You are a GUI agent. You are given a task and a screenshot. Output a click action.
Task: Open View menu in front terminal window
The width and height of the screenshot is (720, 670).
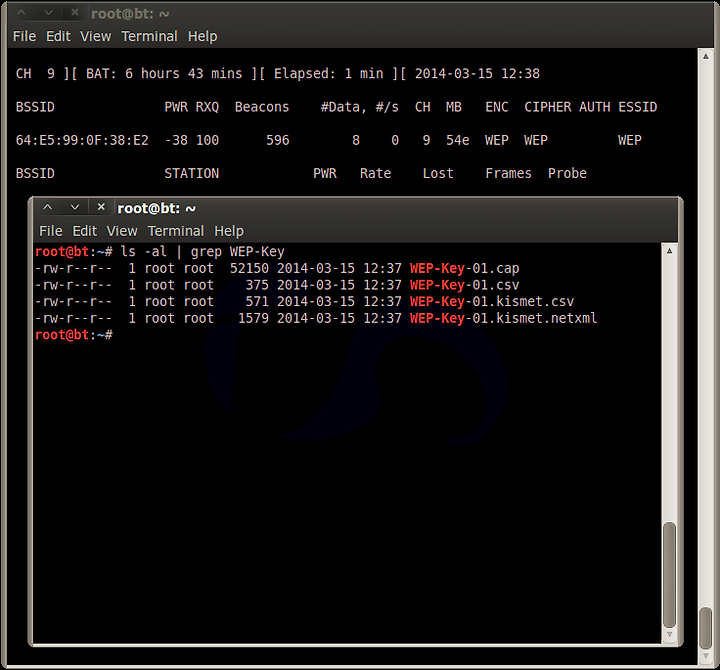point(122,231)
